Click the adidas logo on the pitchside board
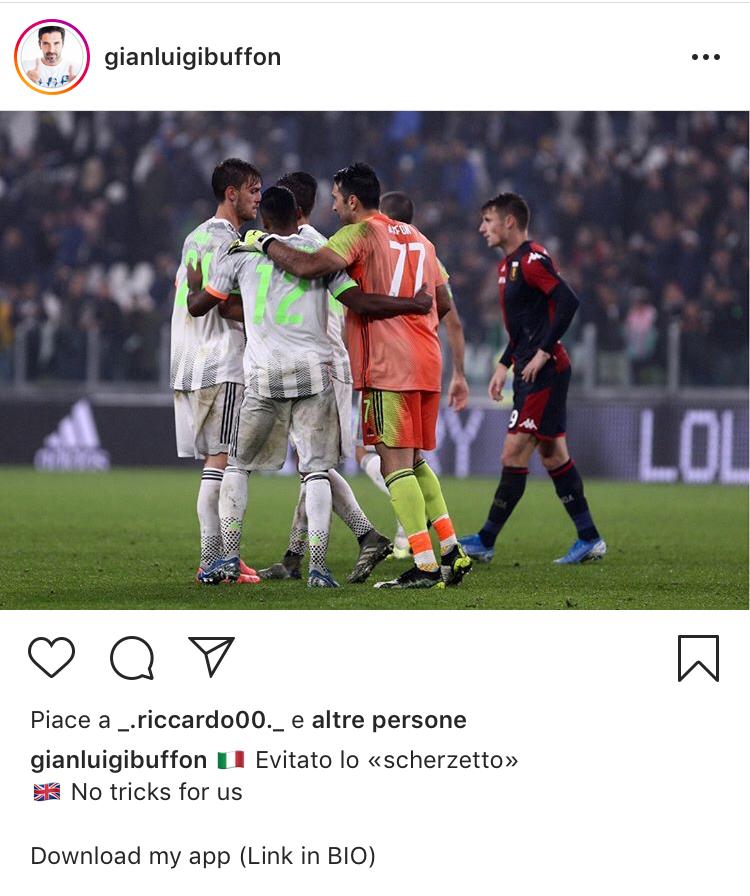750x896 pixels. (73, 435)
